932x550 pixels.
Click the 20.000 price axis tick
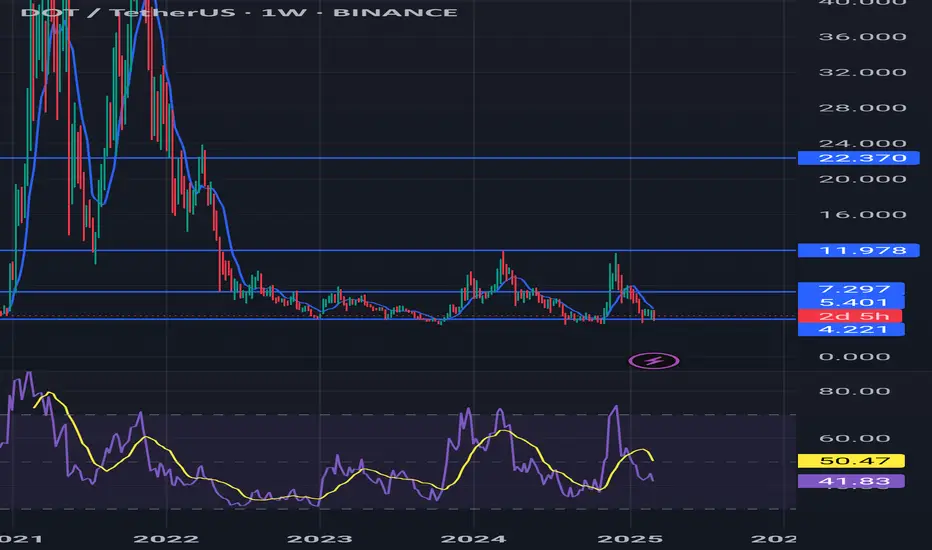pyautogui.click(x=862, y=179)
